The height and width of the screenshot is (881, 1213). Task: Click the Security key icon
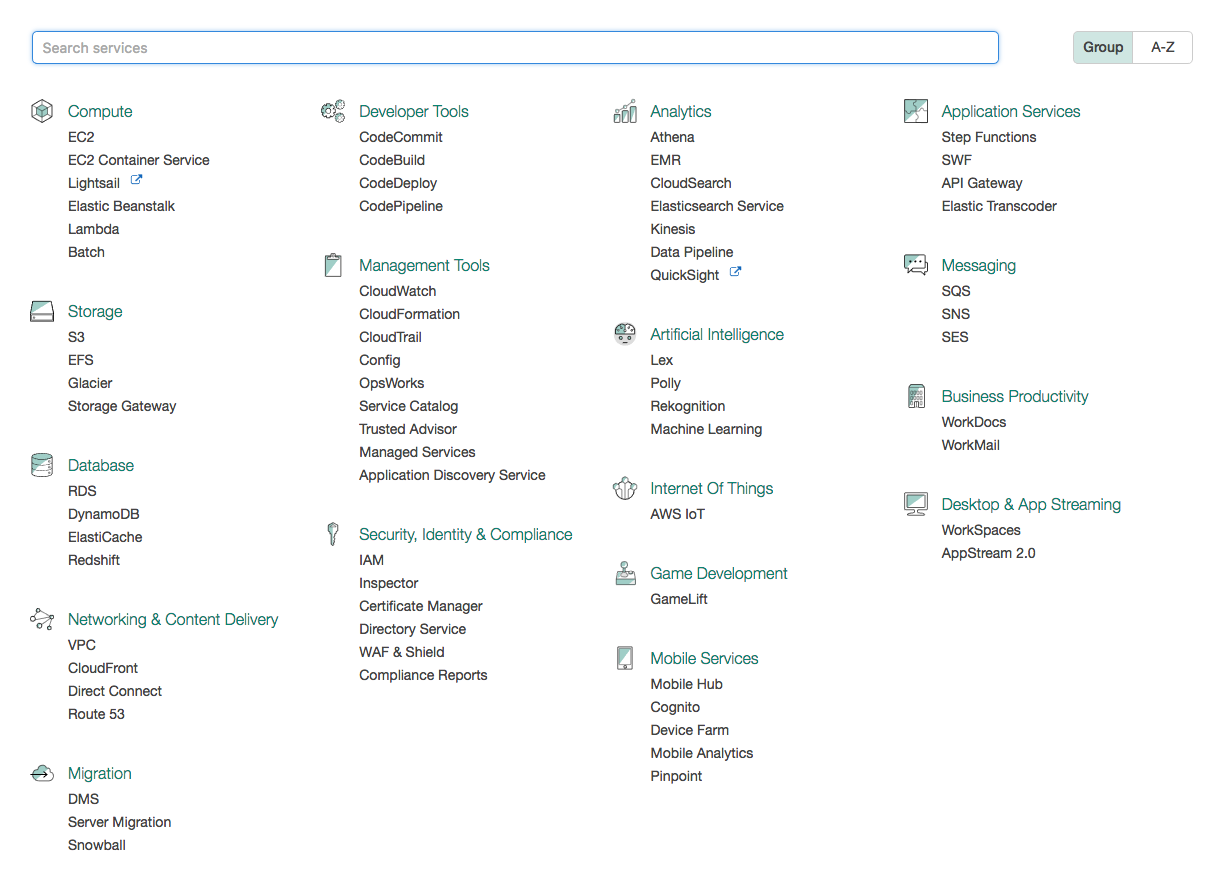(x=333, y=534)
